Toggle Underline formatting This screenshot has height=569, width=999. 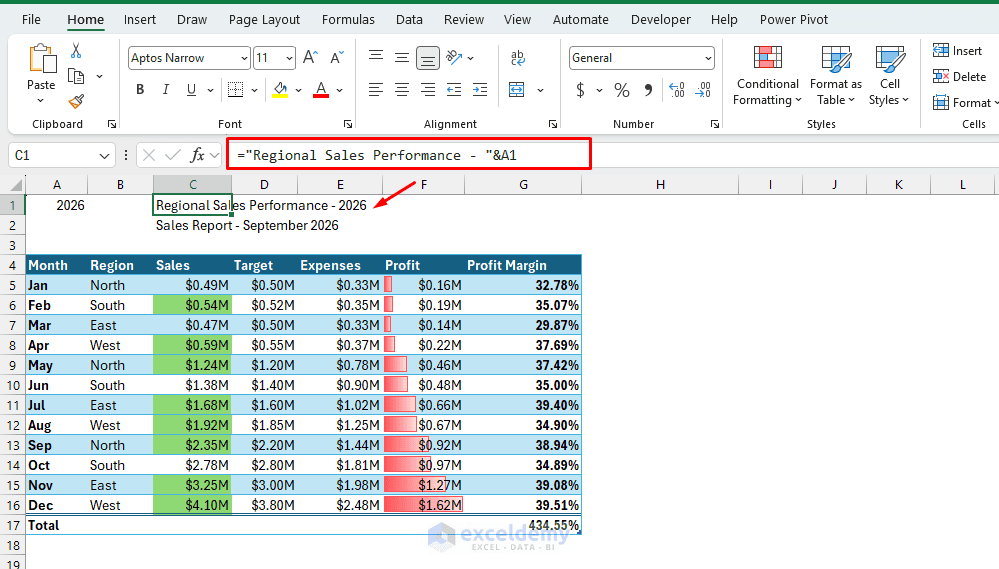pyautogui.click(x=191, y=90)
